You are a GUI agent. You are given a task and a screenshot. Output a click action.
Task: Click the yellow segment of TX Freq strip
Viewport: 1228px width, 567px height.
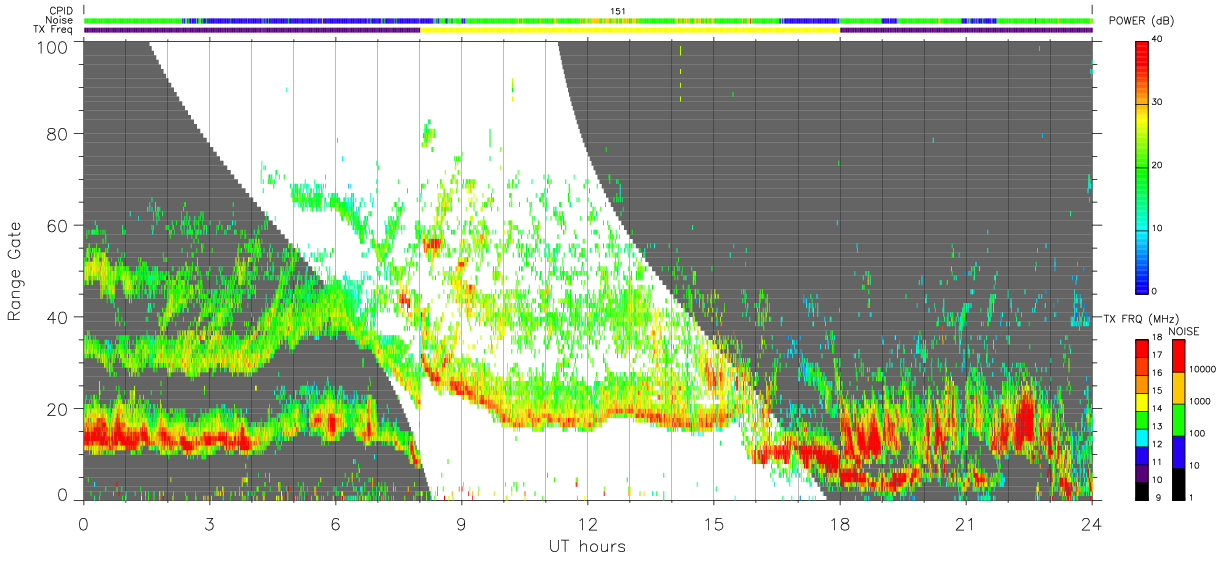pos(630,30)
